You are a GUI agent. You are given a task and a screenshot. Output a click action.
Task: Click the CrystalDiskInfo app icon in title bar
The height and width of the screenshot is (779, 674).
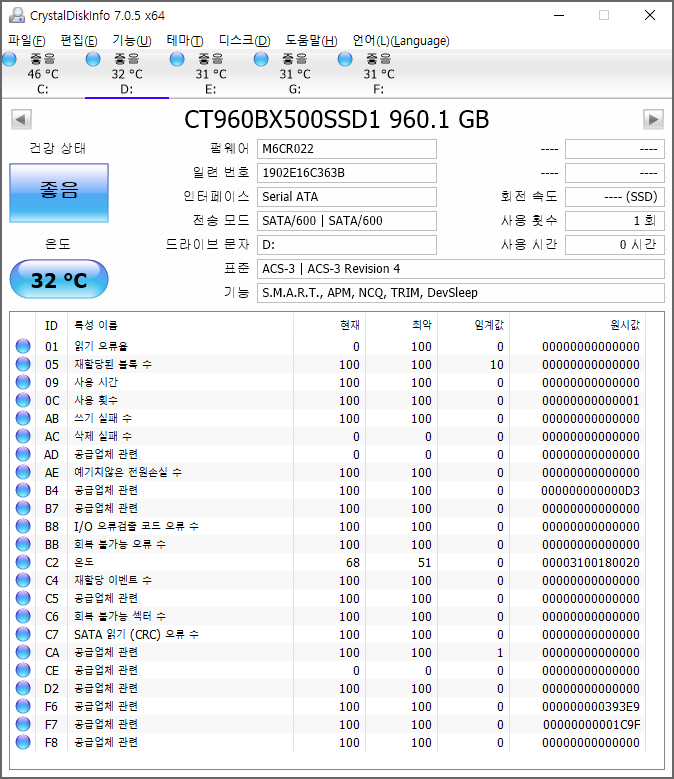(14, 15)
